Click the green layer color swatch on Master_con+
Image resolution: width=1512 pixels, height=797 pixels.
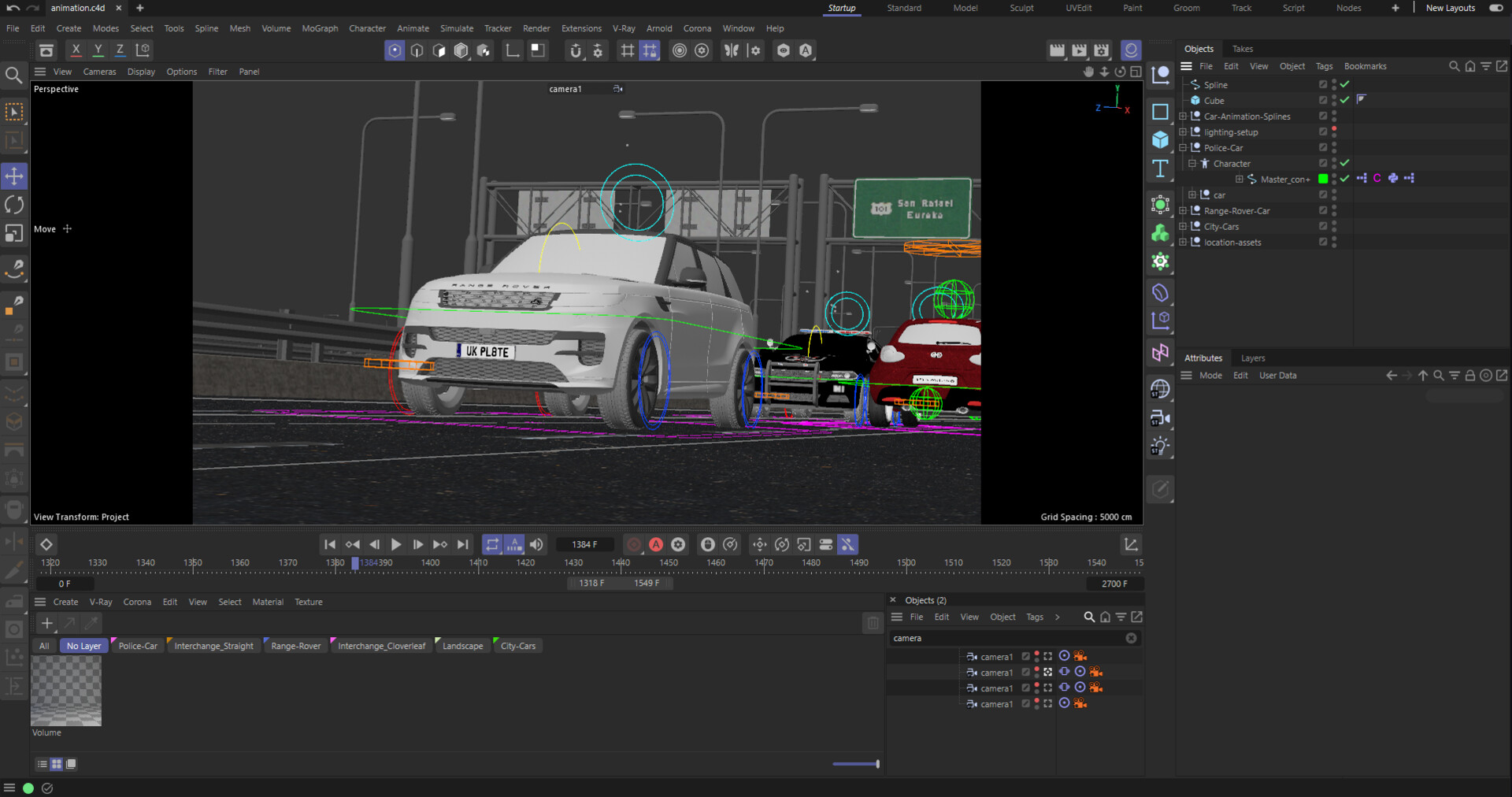tap(1323, 179)
